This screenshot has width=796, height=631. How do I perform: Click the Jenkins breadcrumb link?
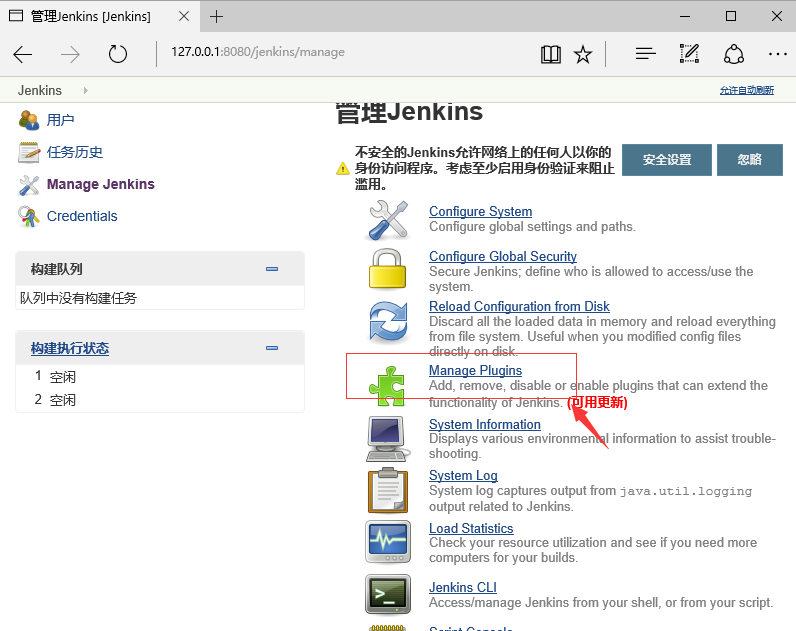(x=40, y=90)
